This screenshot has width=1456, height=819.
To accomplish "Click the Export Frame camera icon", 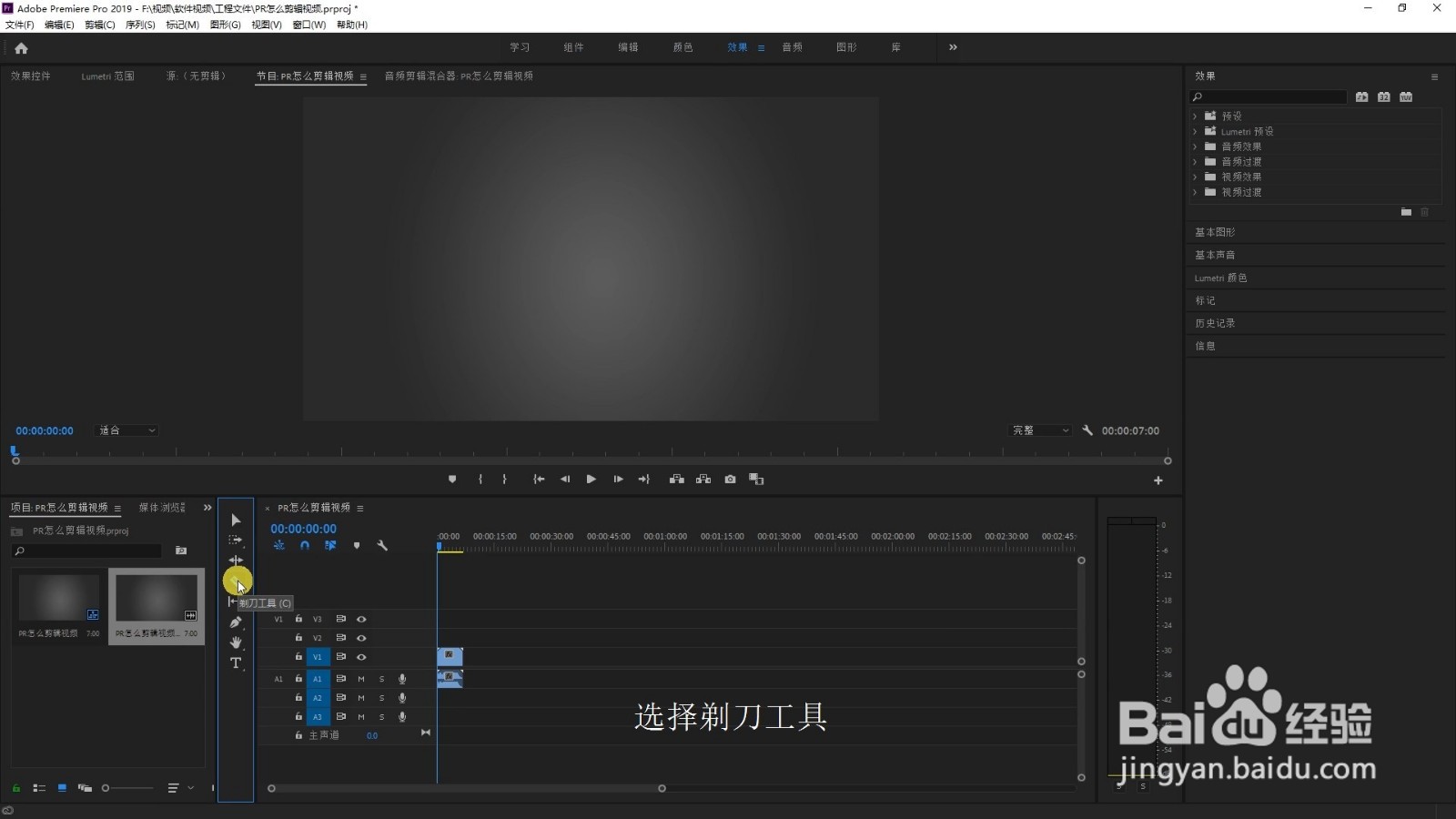I will point(730,479).
